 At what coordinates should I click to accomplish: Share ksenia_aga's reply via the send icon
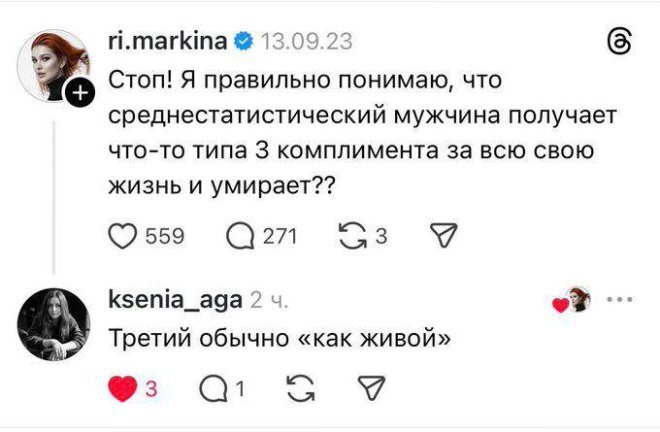click(371, 389)
